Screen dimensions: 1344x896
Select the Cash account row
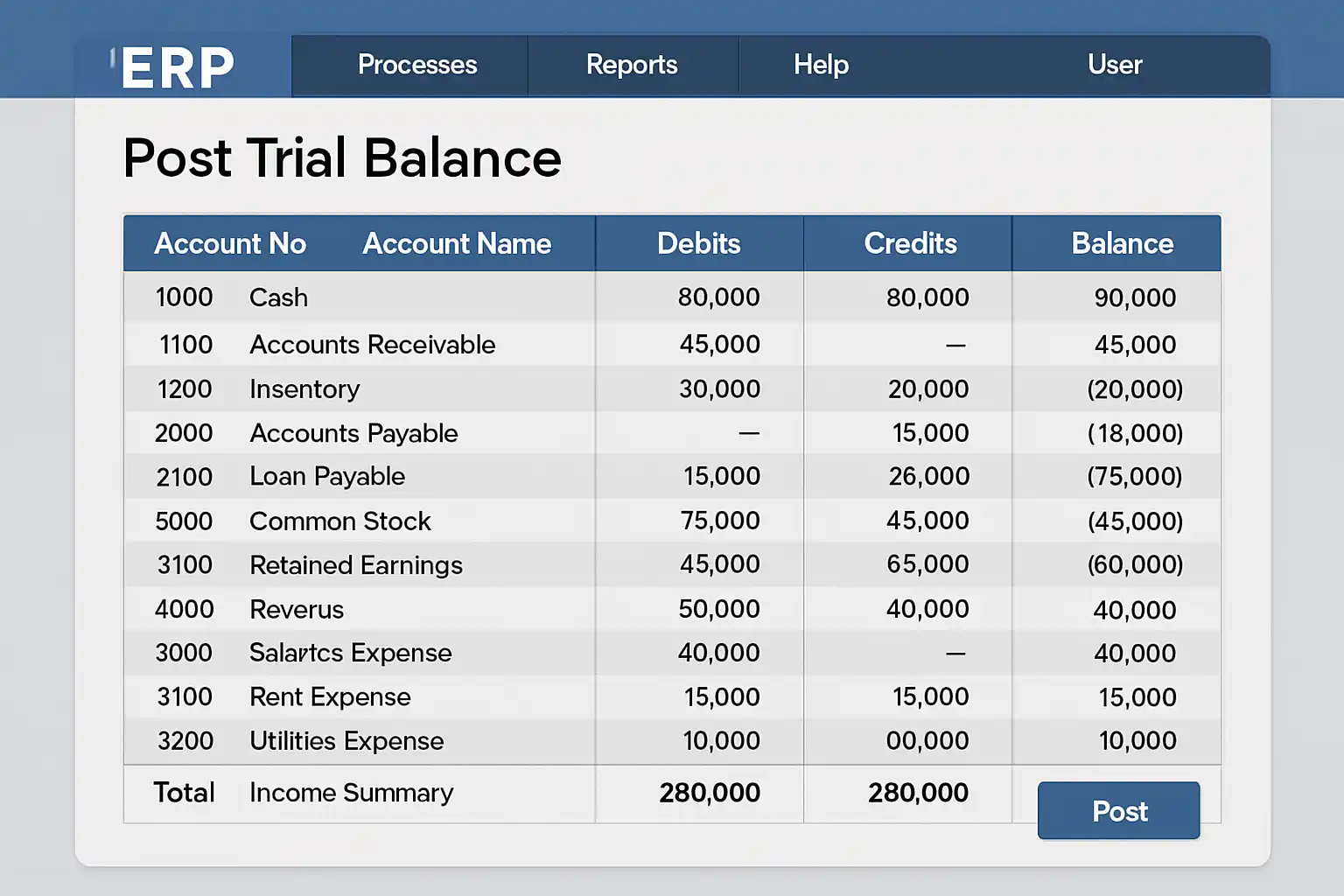point(278,297)
